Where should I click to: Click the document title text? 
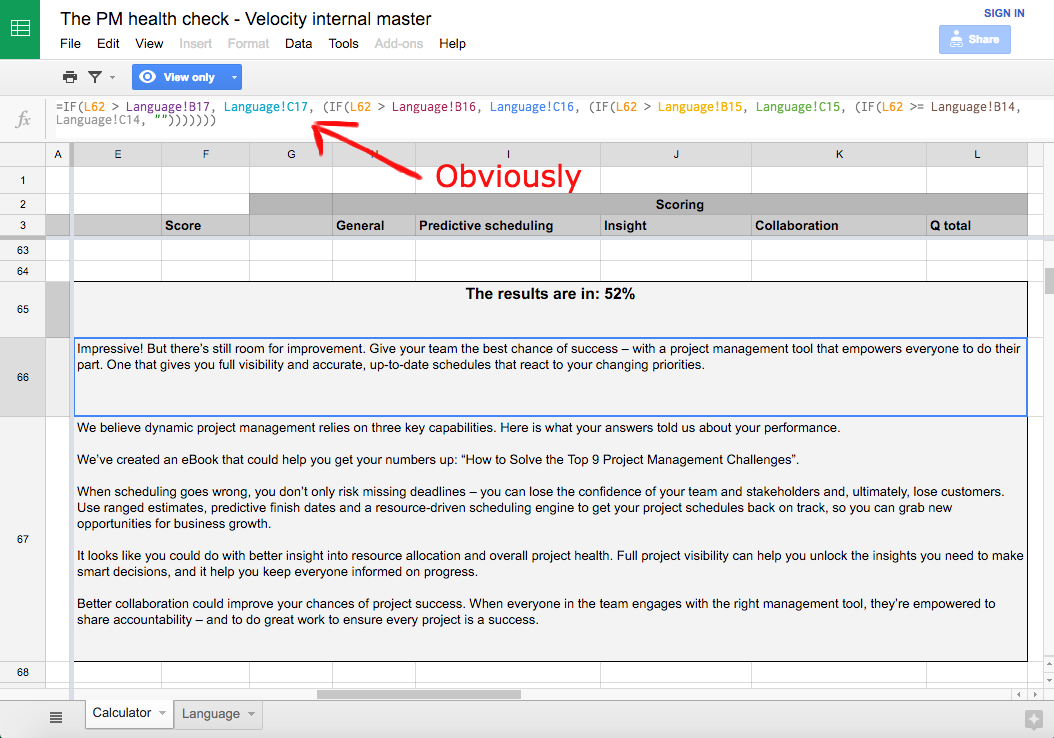pos(245,19)
